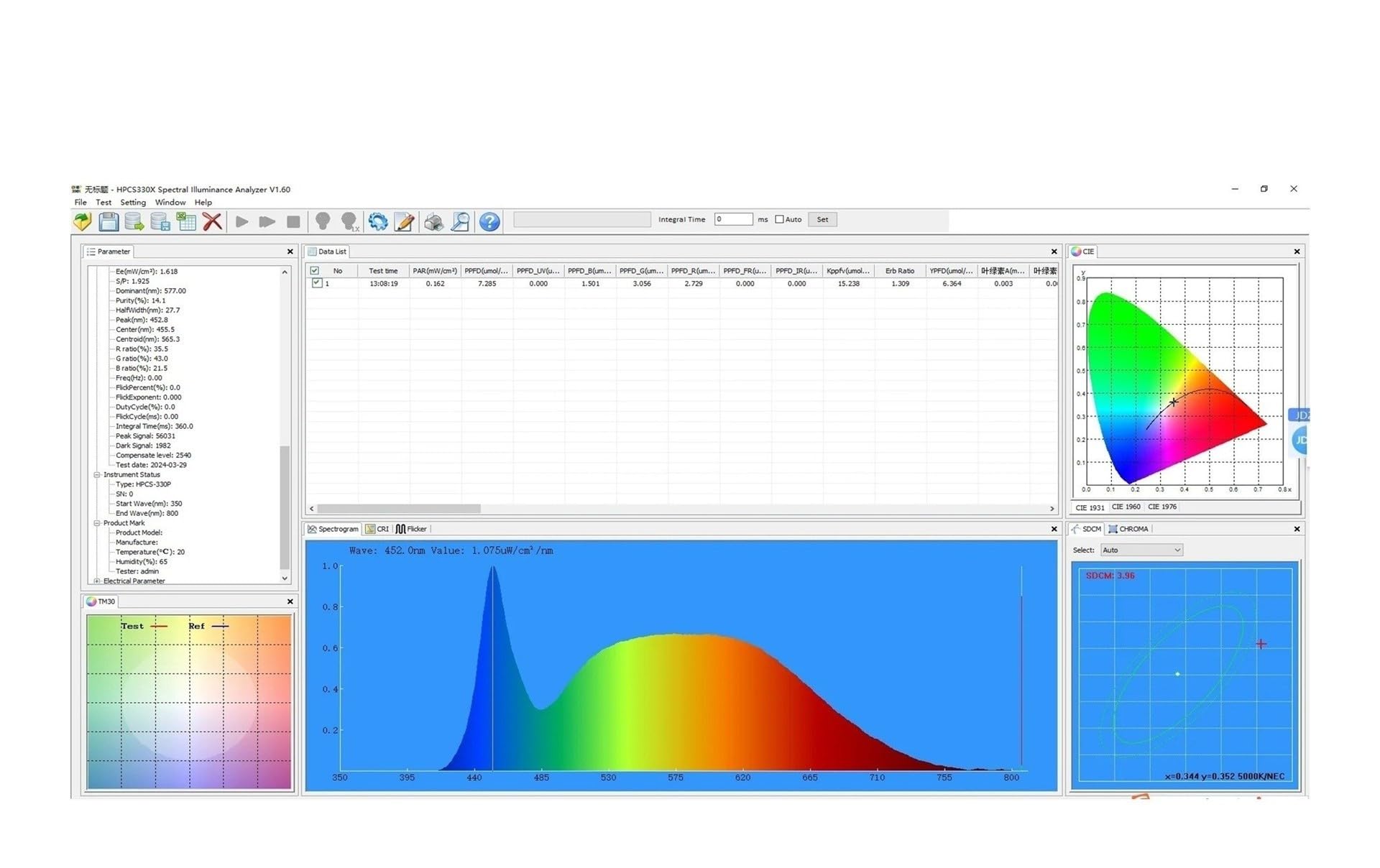This screenshot has height=868, width=1380.
Task: Open settings with blue gear icon
Action: pos(378,221)
